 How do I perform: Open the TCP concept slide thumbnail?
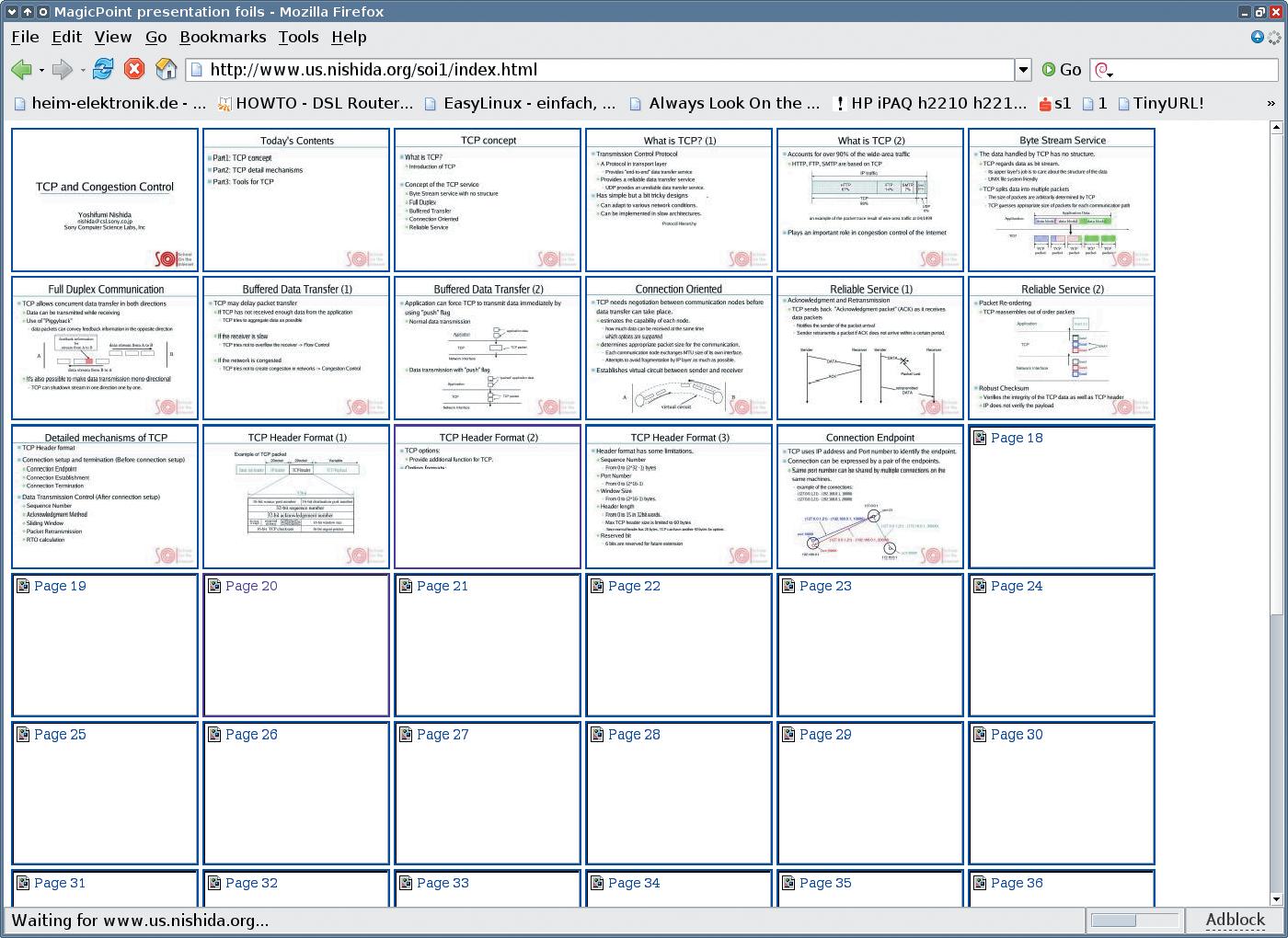(488, 200)
